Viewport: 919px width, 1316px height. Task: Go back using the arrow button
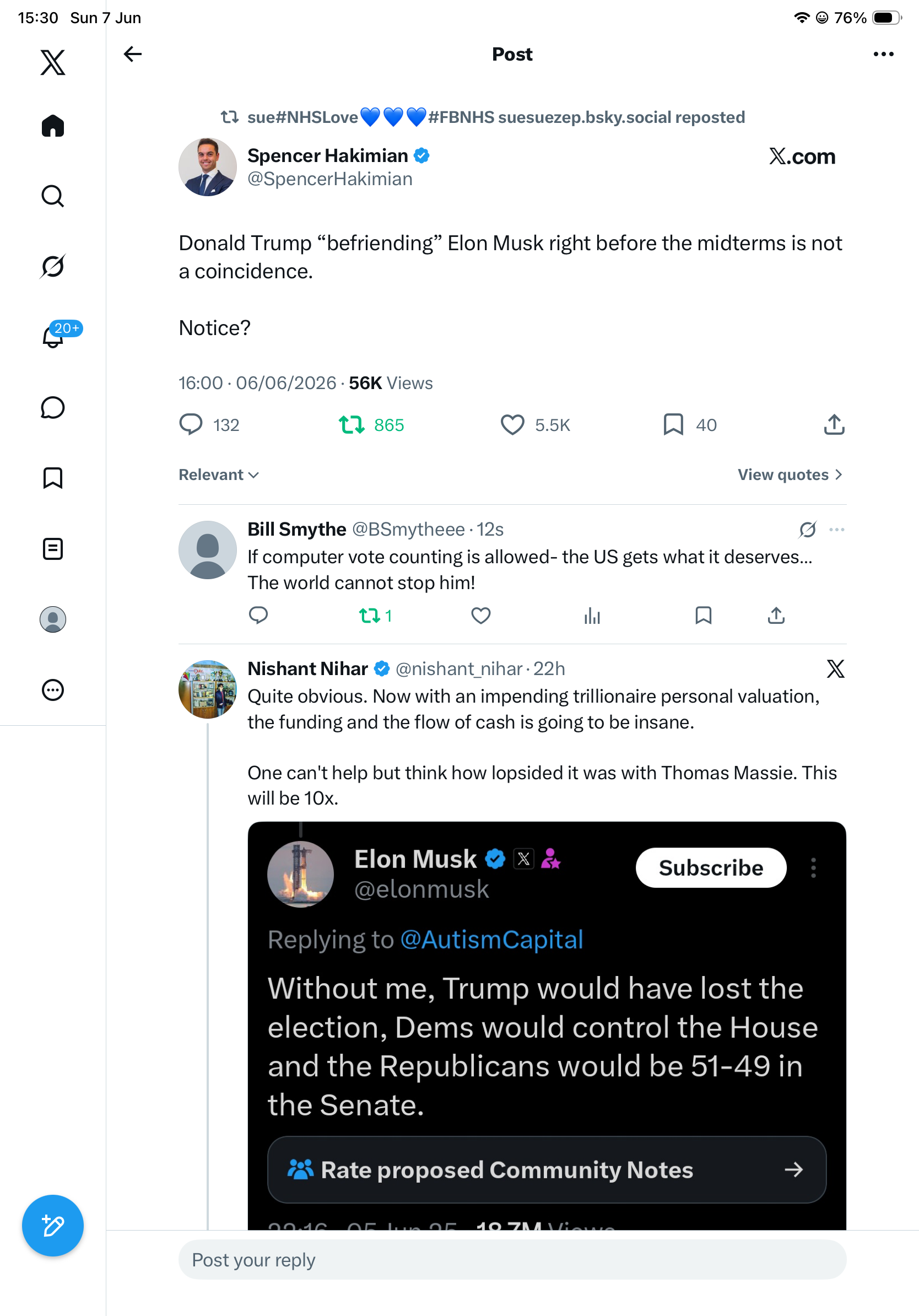click(x=133, y=54)
